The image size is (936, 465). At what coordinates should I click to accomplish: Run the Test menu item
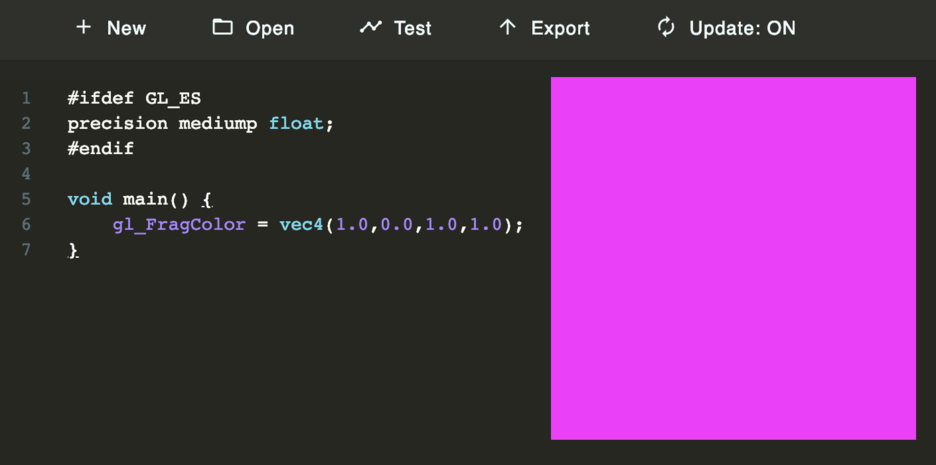pyautogui.click(x=412, y=28)
